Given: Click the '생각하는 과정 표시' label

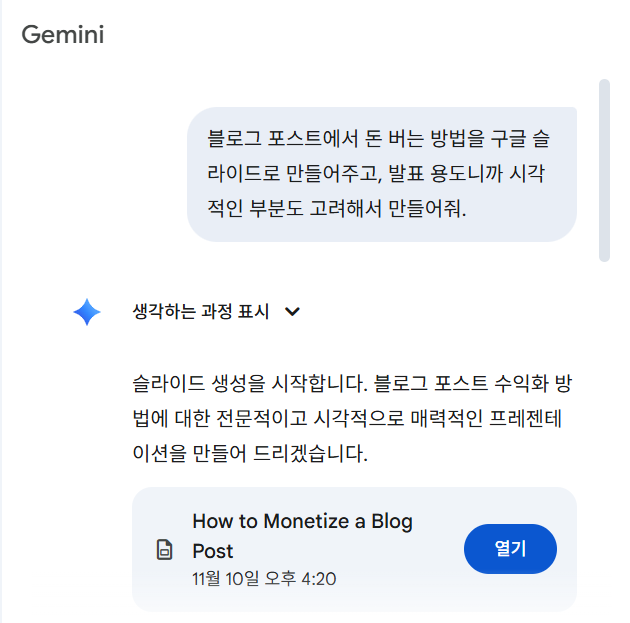Looking at the screenshot, I should tap(200, 312).
